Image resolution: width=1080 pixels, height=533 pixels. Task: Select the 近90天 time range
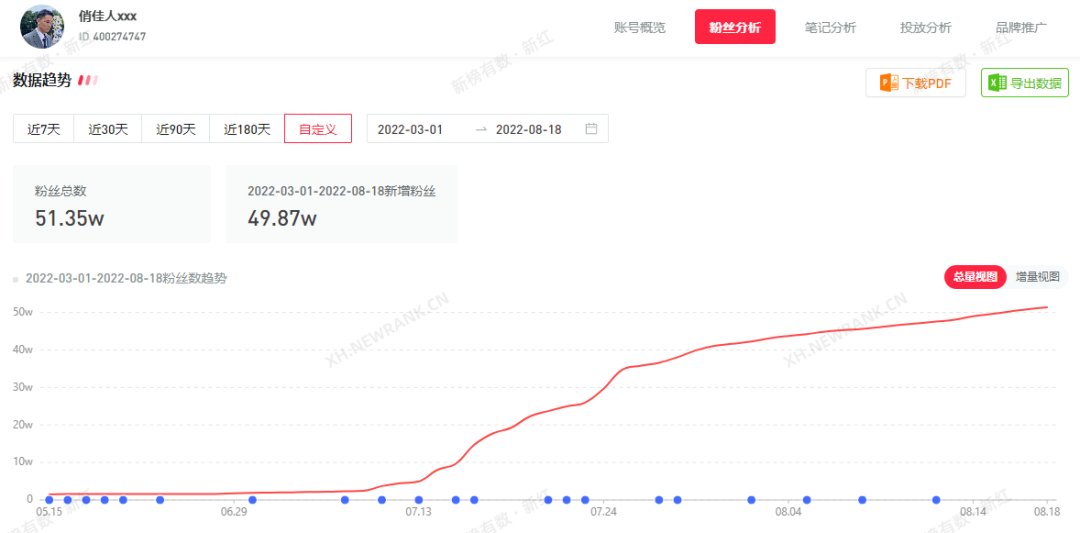[176, 129]
